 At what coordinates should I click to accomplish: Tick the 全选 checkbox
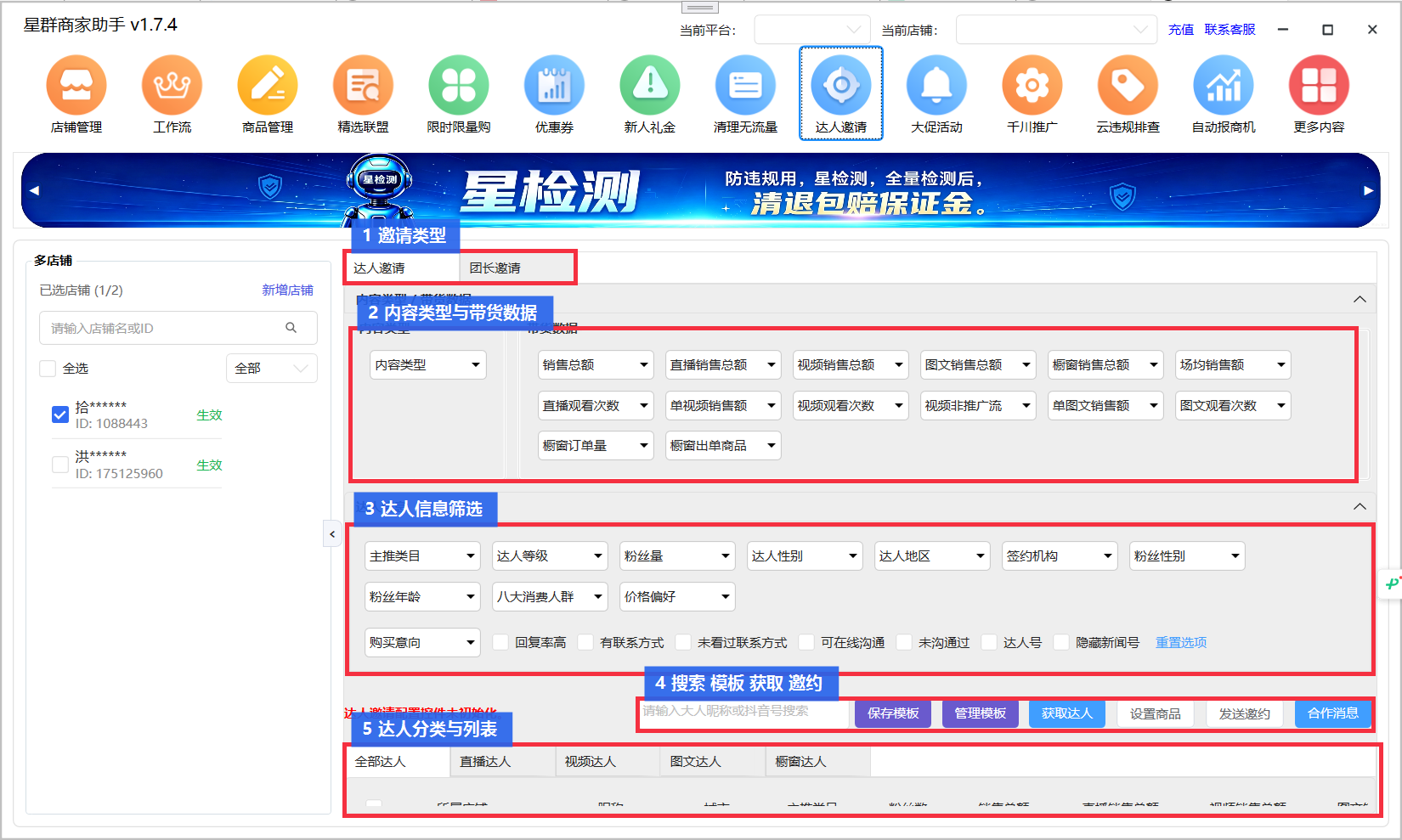[x=48, y=369]
